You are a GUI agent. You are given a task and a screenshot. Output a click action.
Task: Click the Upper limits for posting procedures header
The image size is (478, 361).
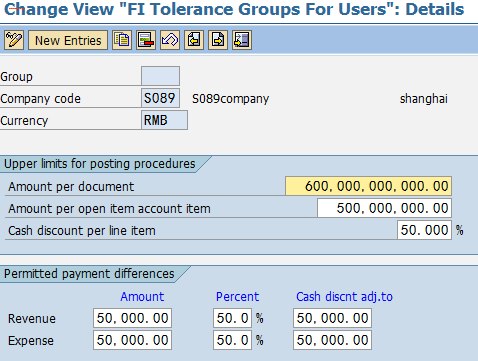coord(99,164)
